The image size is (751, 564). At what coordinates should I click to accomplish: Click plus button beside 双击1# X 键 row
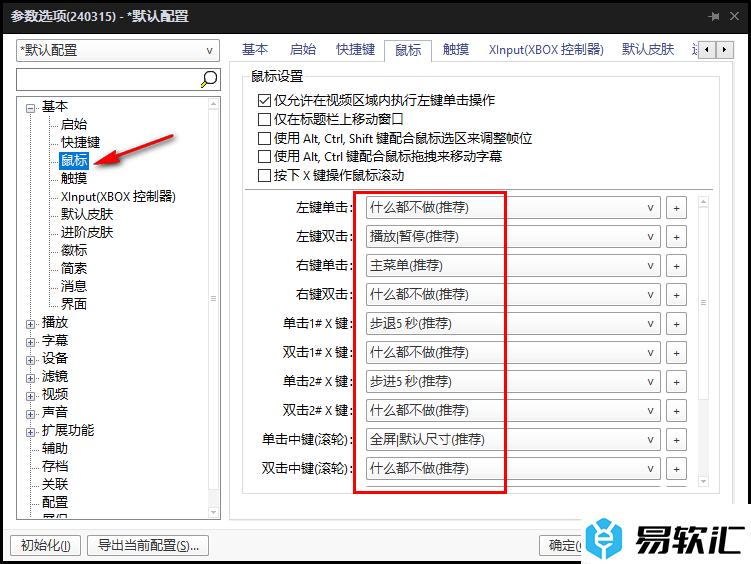pyautogui.click(x=677, y=353)
